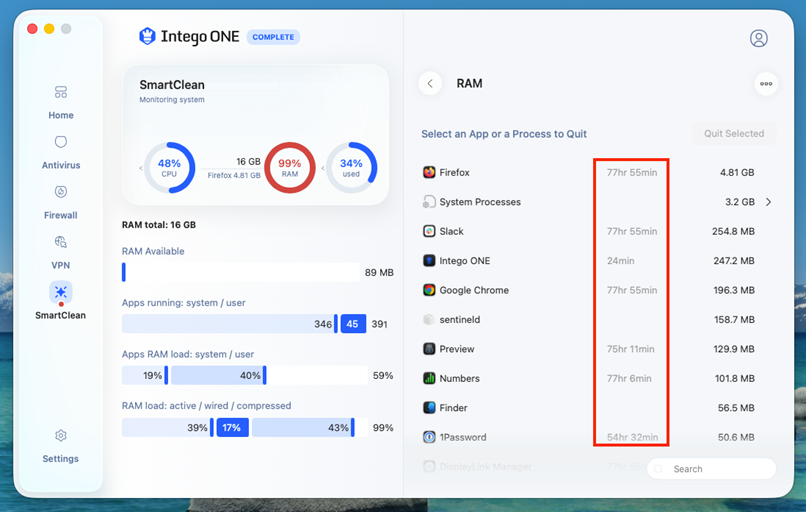Click the 89 MB available value

pos(379,272)
